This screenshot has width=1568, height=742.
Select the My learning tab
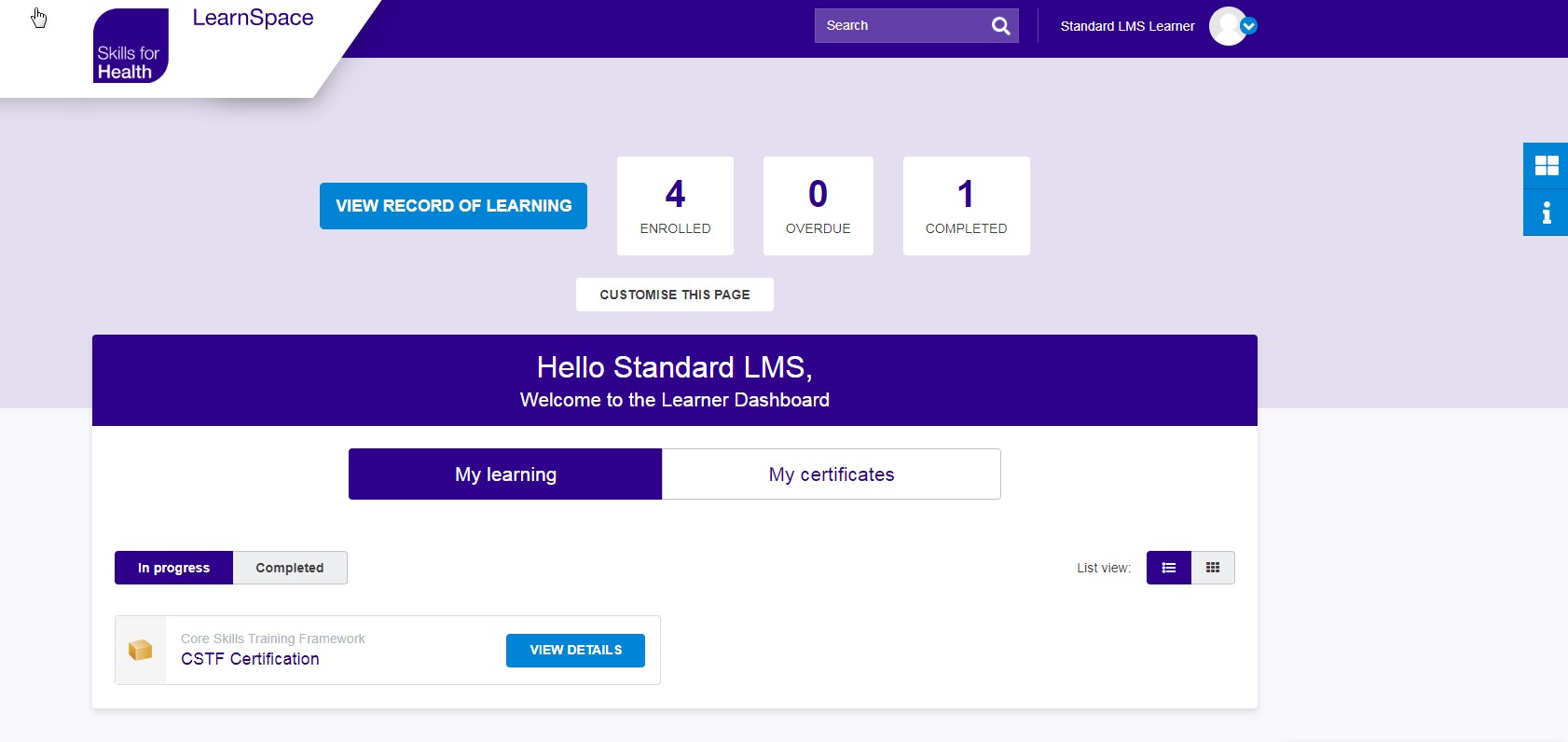[x=505, y=474]
